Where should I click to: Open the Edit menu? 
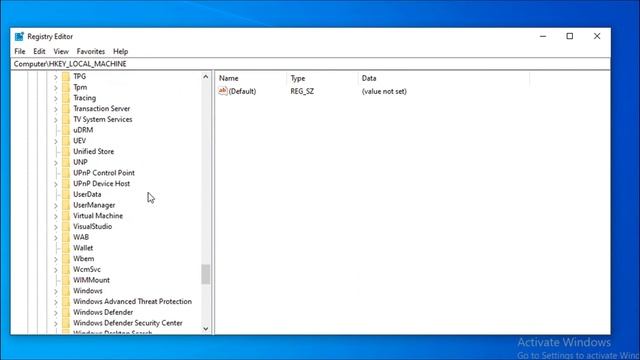pyautogui.click(x=39, y=51)
